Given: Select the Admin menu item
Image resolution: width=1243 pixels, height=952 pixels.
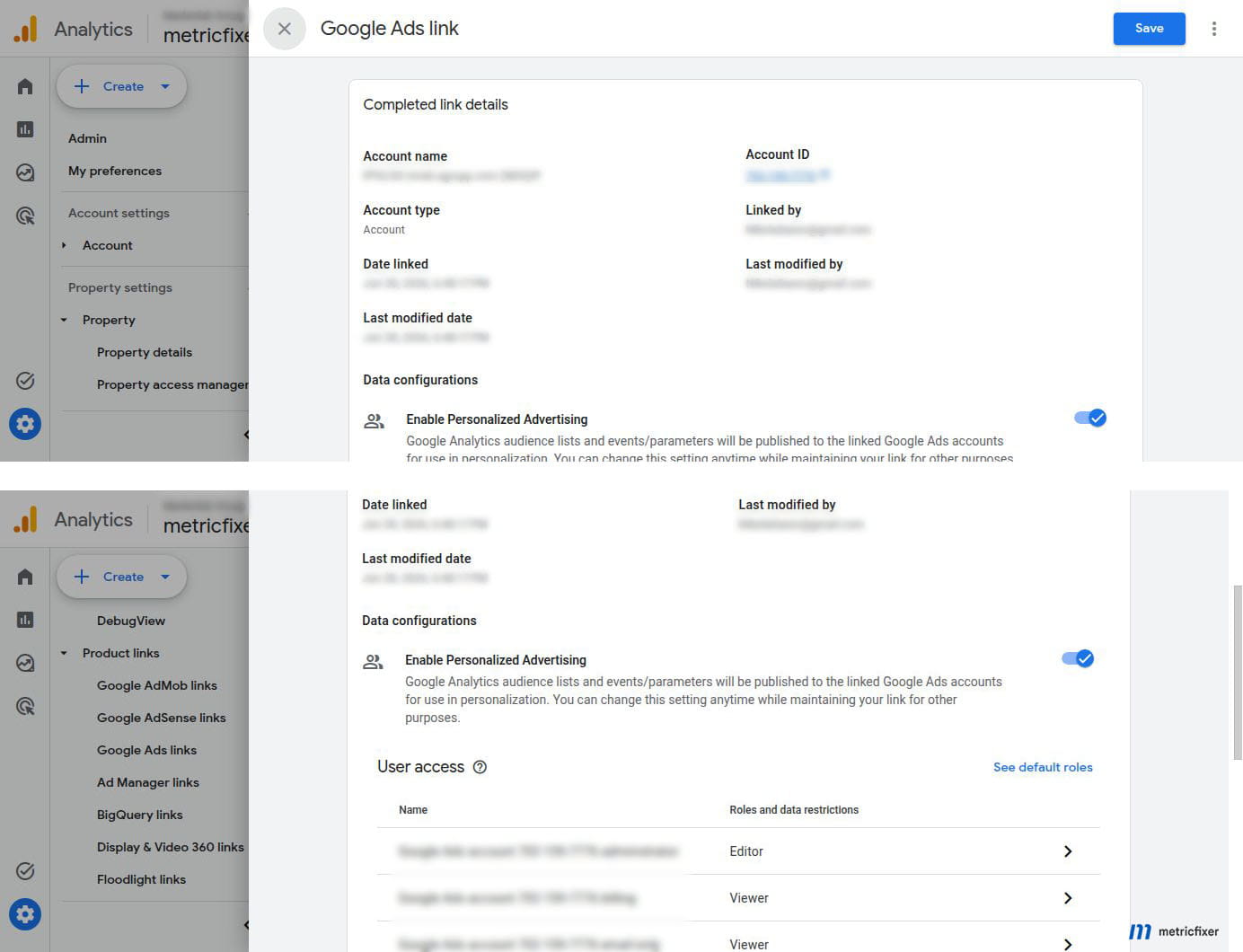Looking at the screenshot, I should tap(87, 138).
